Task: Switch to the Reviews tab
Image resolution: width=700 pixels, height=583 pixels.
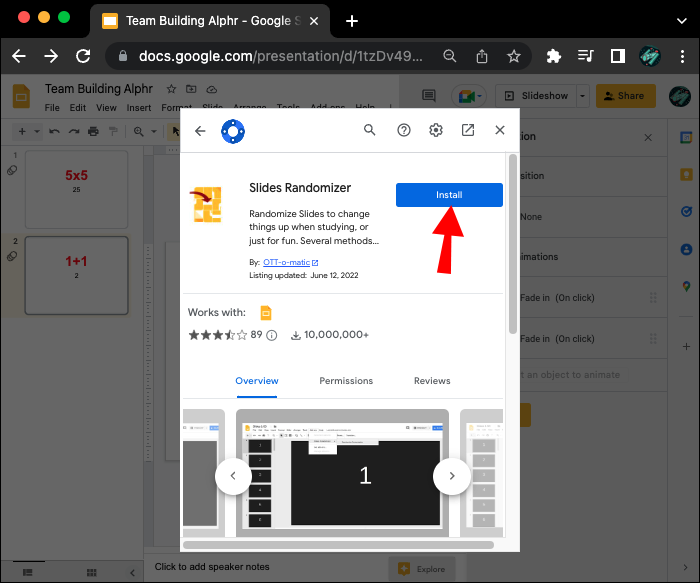Action: pos(432,381)
